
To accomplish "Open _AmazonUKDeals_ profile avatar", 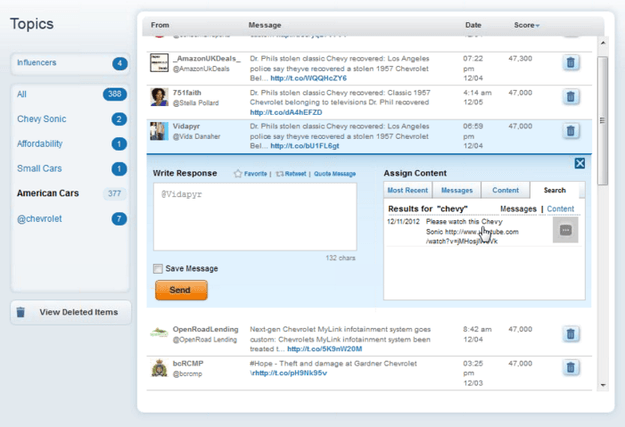I will tap(159, 63).
